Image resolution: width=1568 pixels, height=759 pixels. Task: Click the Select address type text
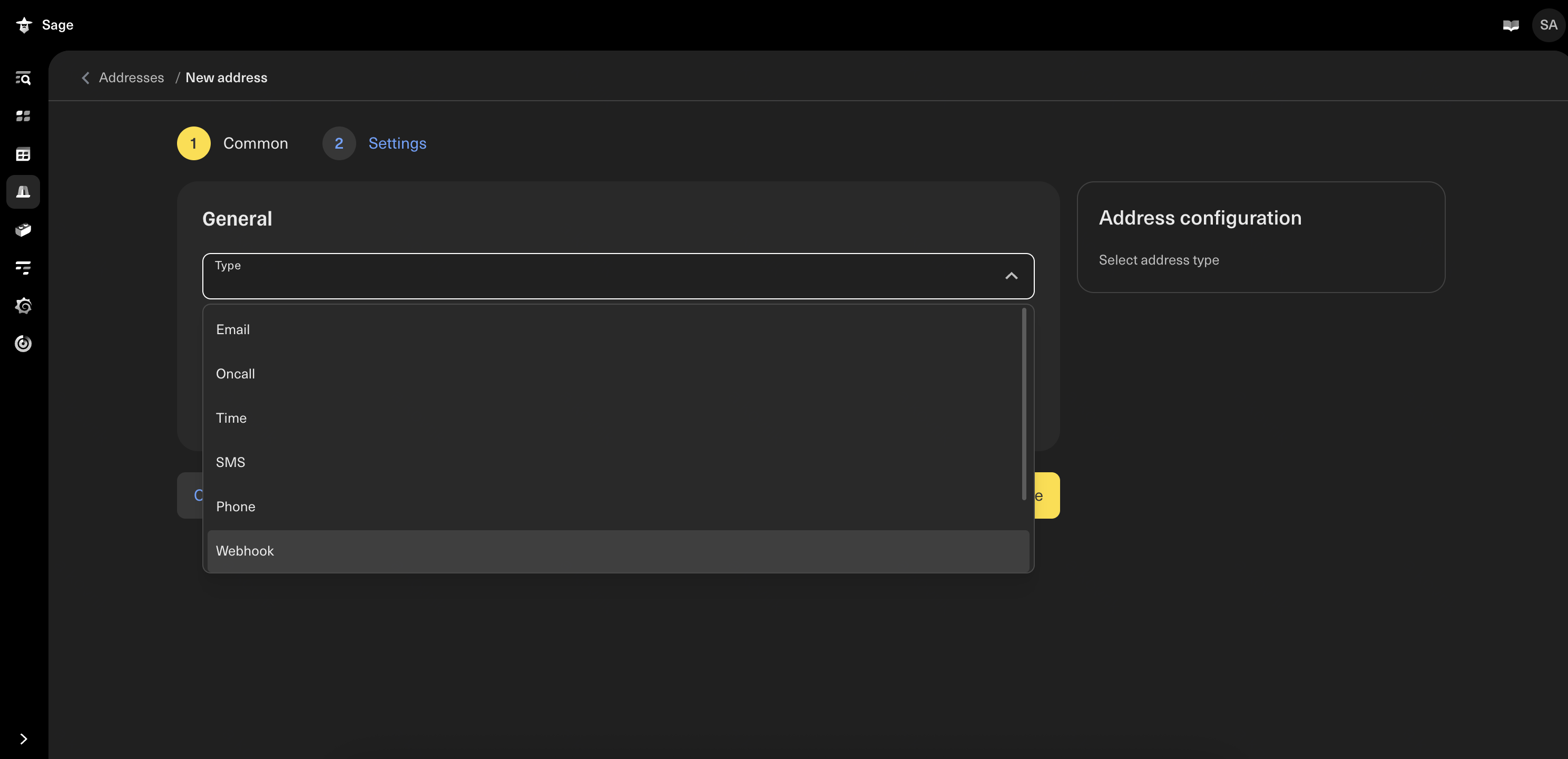click(1158, 260)
